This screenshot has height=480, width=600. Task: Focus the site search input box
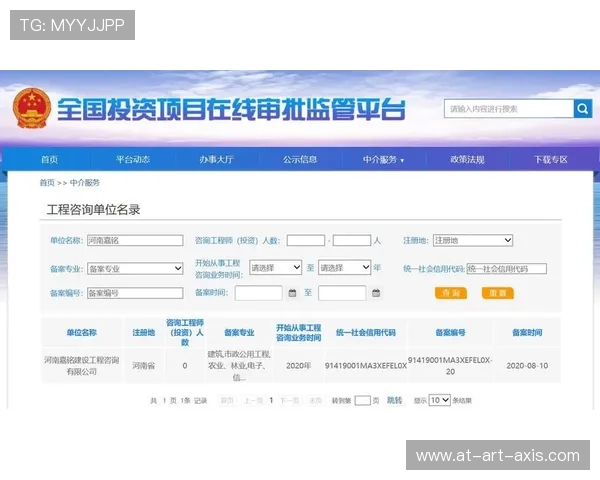tap(509, 109)
